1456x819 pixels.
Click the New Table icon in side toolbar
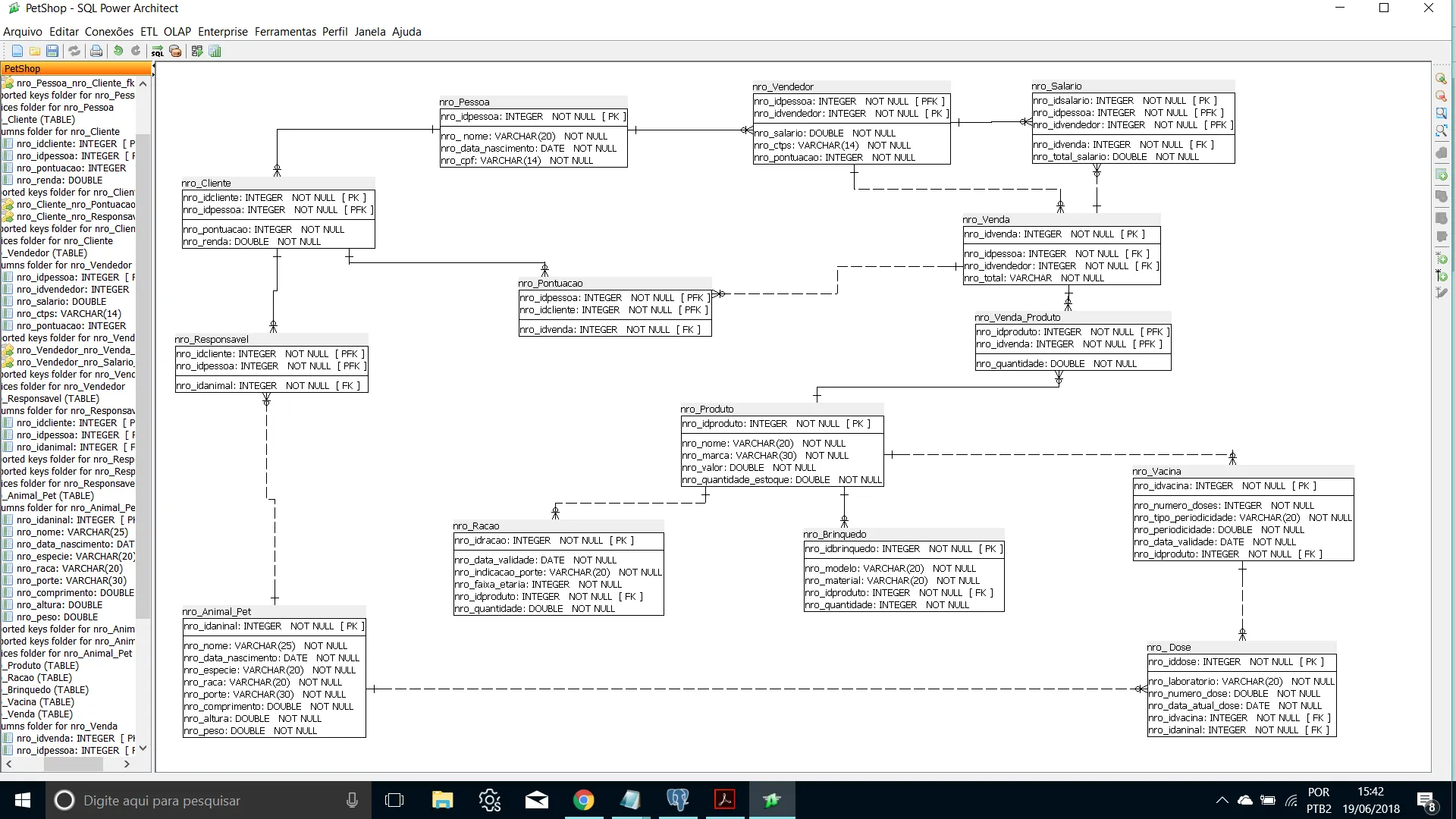point(1442,174)
